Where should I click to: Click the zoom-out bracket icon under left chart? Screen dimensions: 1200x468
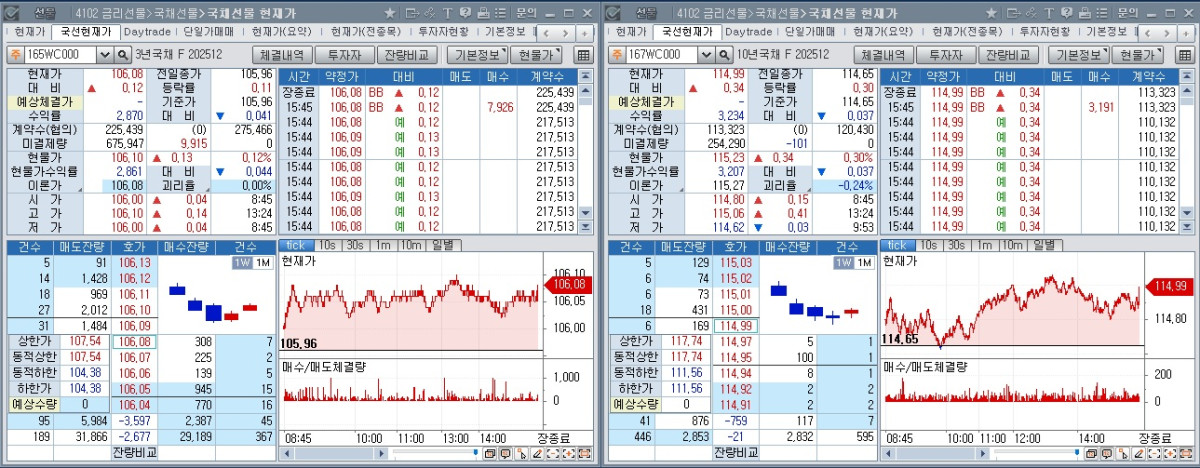pyautogui.click(x=553, y=453)
